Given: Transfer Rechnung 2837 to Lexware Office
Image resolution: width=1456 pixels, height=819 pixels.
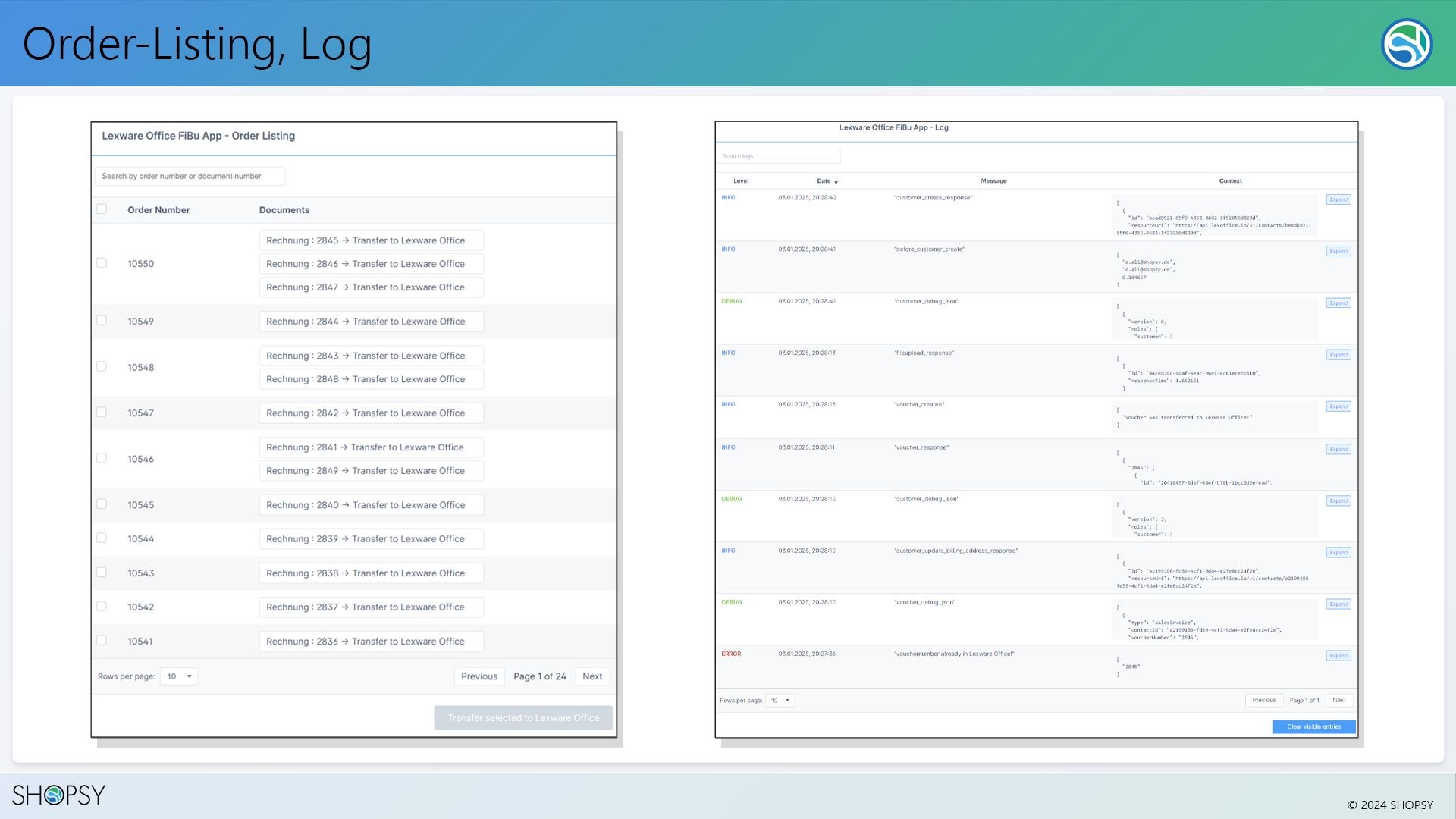Looking at the screenshot, I should pos(372,607).
